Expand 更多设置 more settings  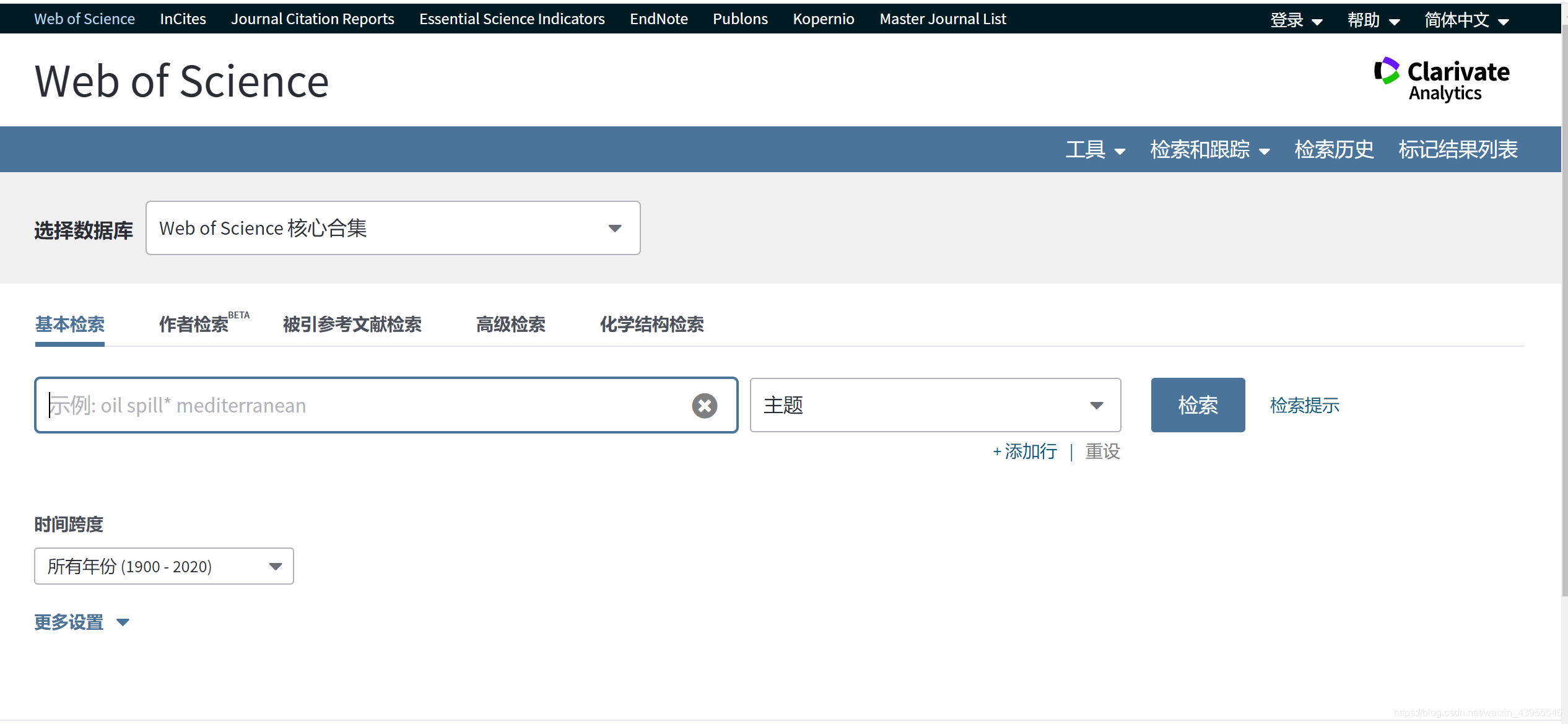[x=81, y=622]
